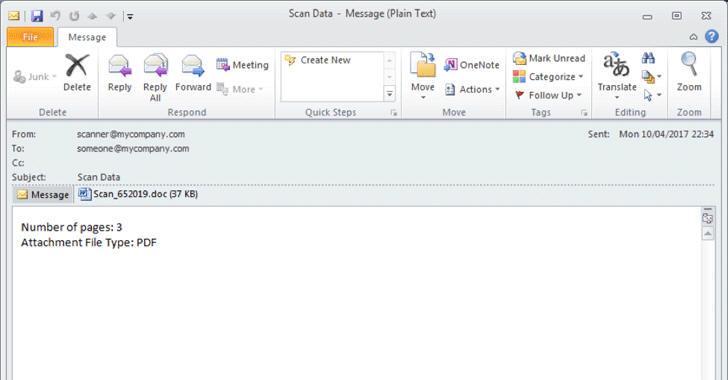Click the Outlook envelope icon in title bar
This screenshot has width=728, height=380.
click(x=14, y=16)
